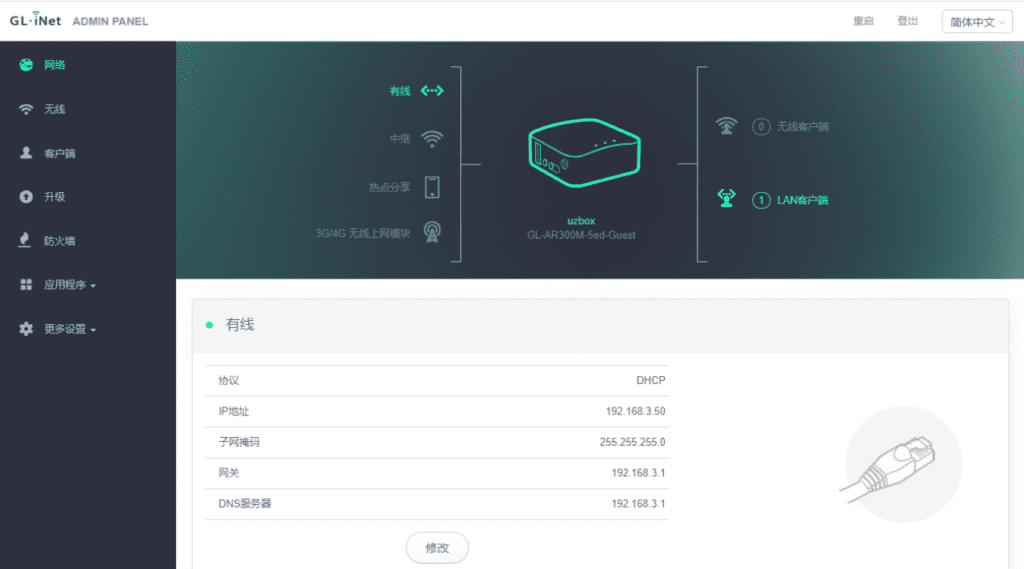The height and width of the screenshot is (569, 1024).
Task: Click the 有线 section header
Action: pos(240,325)
